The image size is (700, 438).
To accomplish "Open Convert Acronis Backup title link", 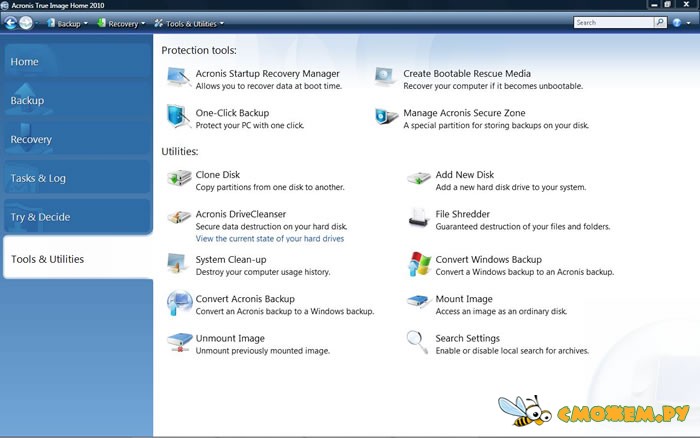I will 245,299.
